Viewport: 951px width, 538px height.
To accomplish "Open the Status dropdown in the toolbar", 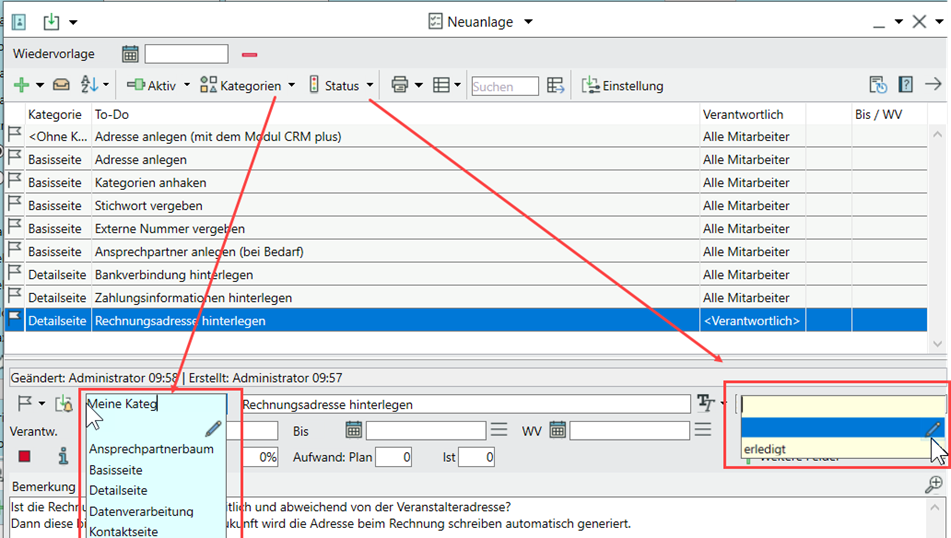I will click(x=341, y=86).
